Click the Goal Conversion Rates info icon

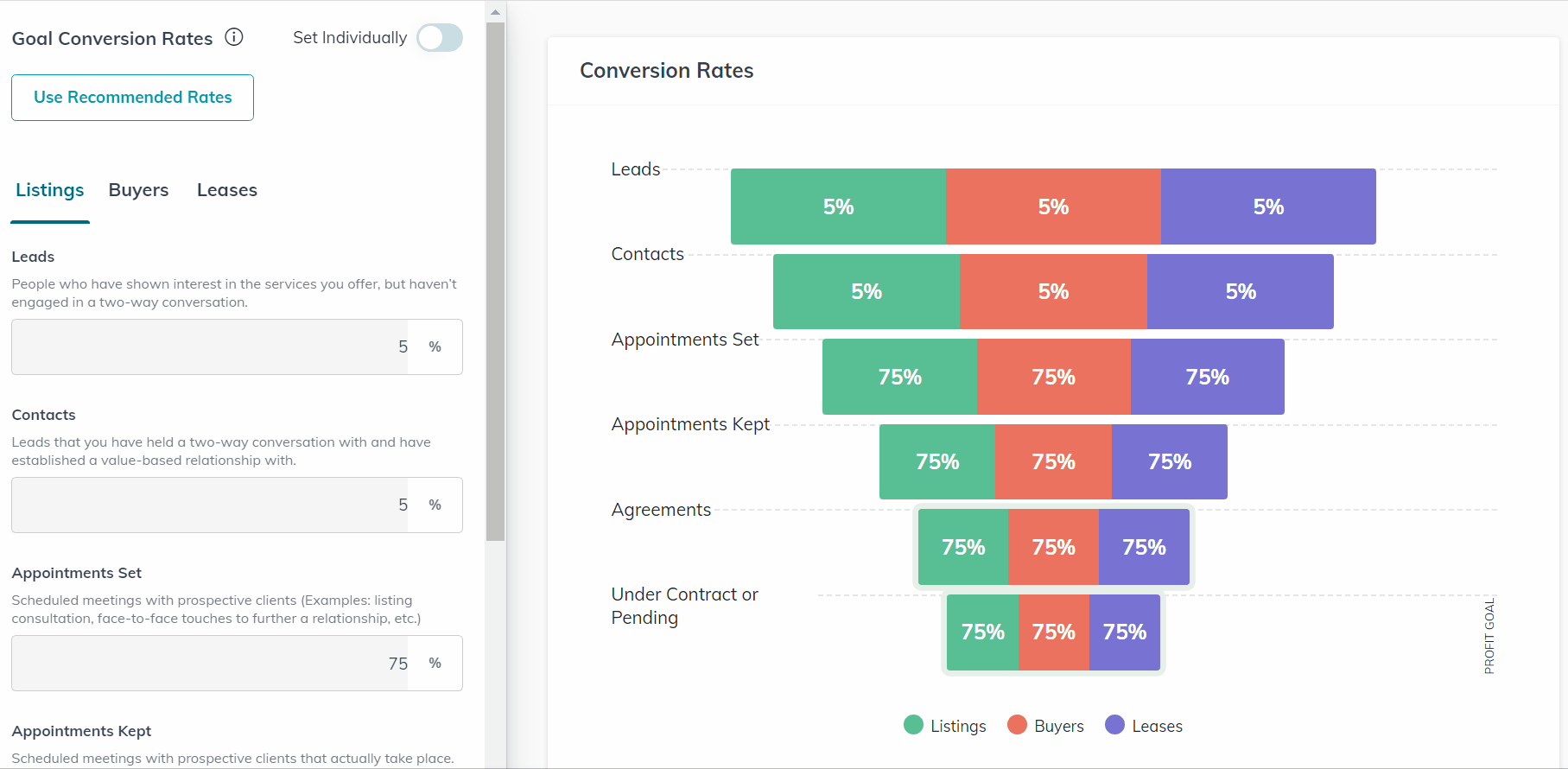tap(234, 37)
